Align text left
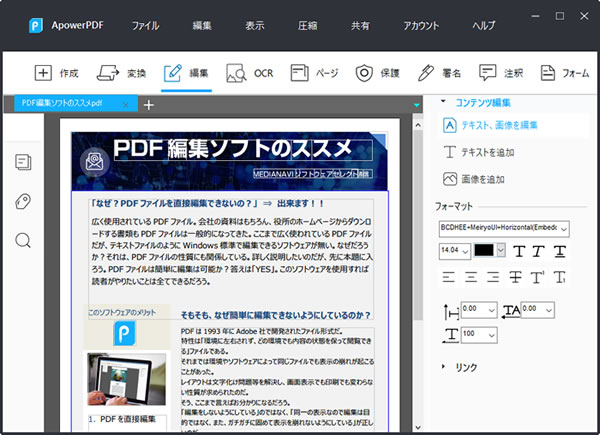The width and height of the screenshot is (600, 435). click(x=448, y=277)
